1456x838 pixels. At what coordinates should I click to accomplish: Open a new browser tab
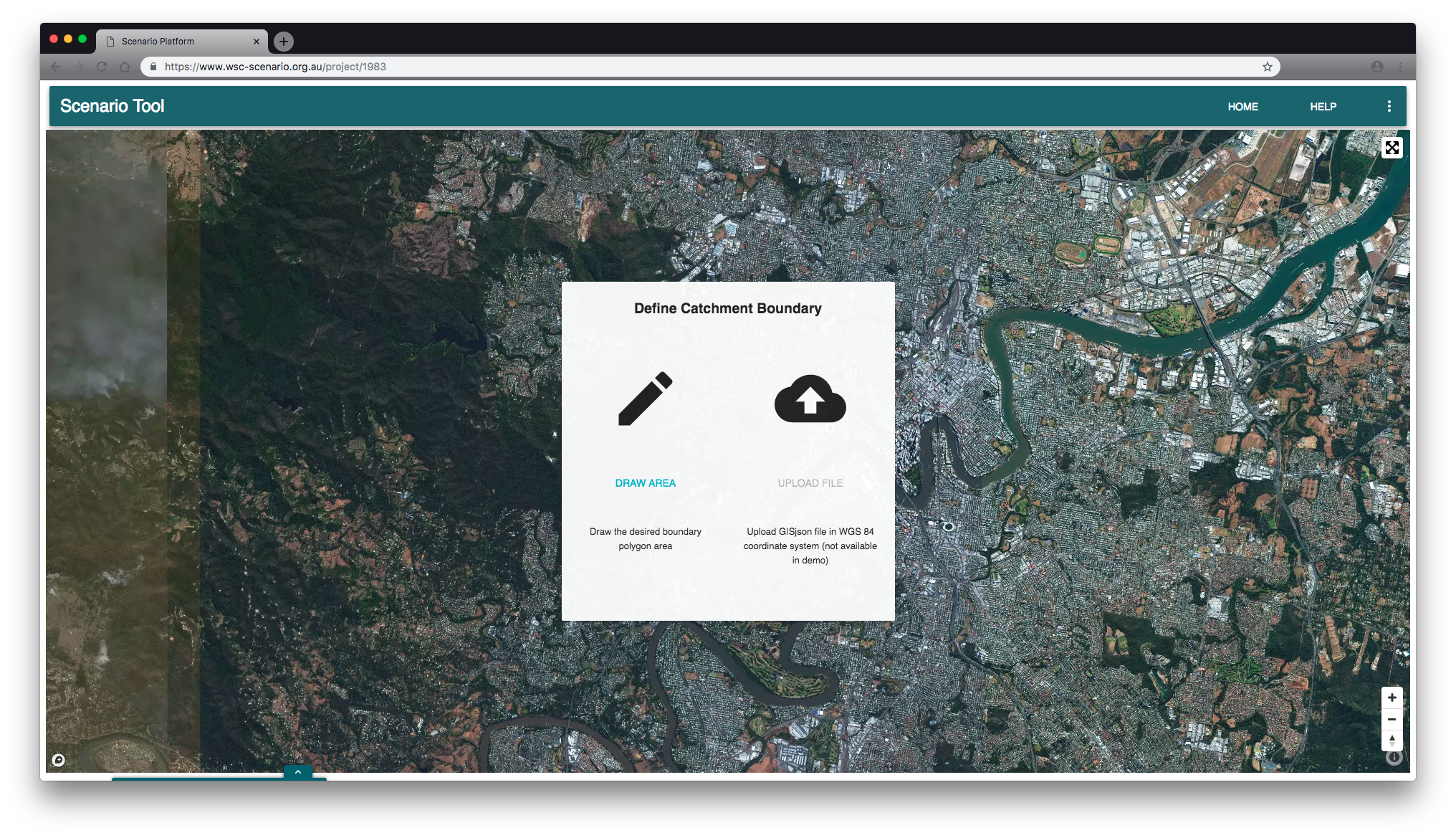click(x=284, y=42)
